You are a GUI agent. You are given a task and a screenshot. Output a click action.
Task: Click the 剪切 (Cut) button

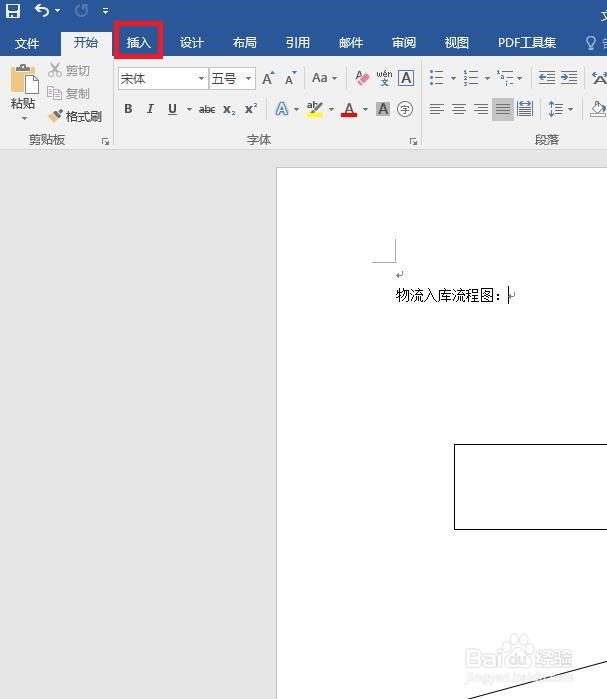(69, 70)
